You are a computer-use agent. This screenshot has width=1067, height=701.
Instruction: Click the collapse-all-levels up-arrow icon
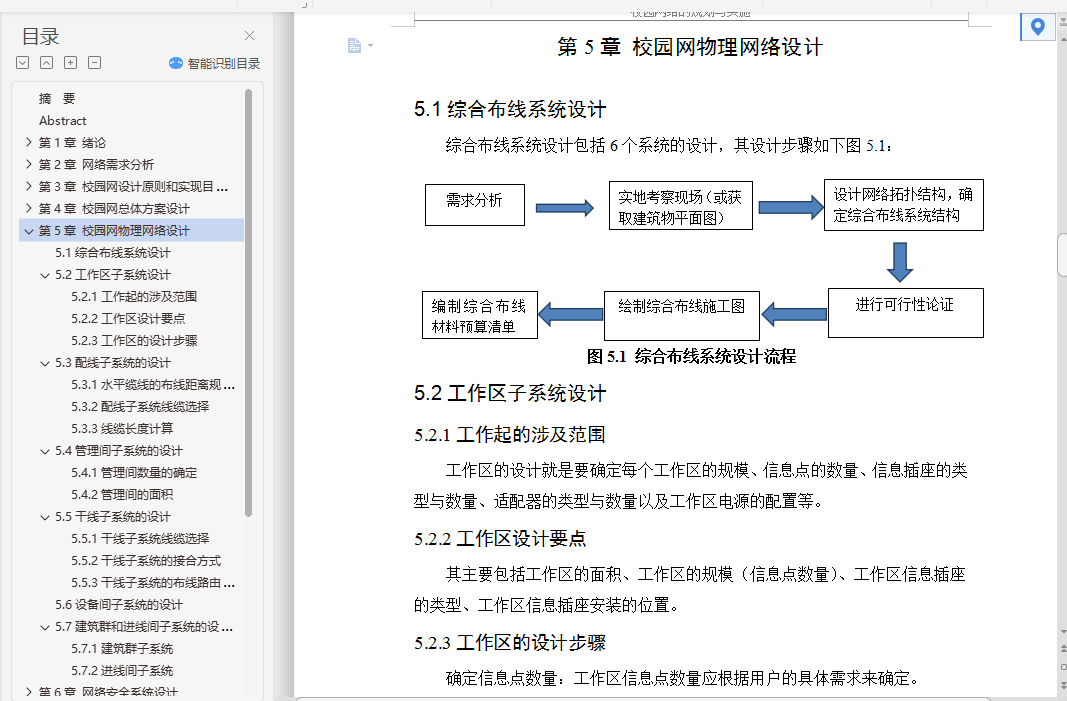pyautogui.click(x=46, y=63)
